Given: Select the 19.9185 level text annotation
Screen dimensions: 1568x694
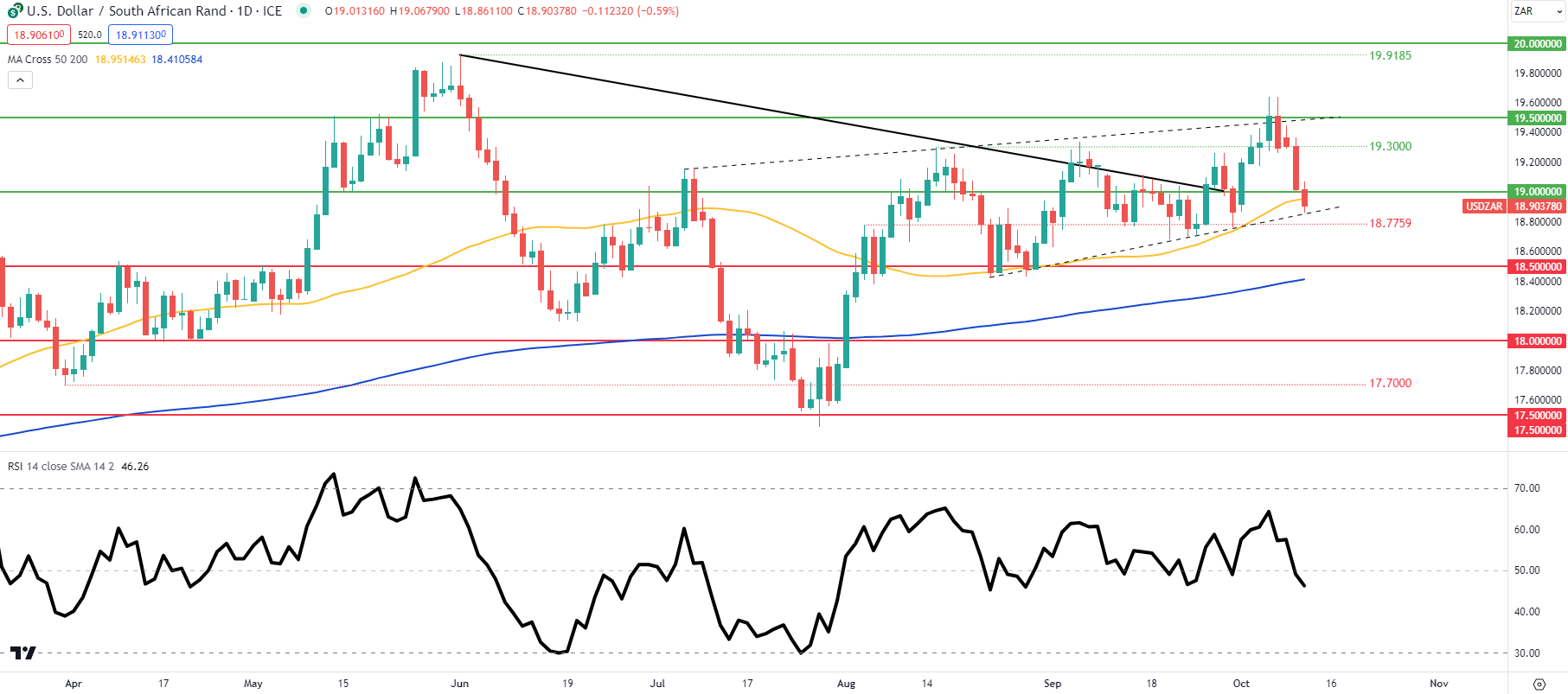Looking at the screenshot, I should [1390, 55].
